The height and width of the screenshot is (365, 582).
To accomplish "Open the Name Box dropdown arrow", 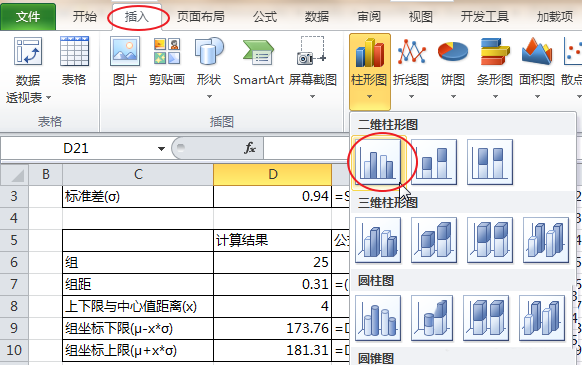I will (x=161, y=149).
